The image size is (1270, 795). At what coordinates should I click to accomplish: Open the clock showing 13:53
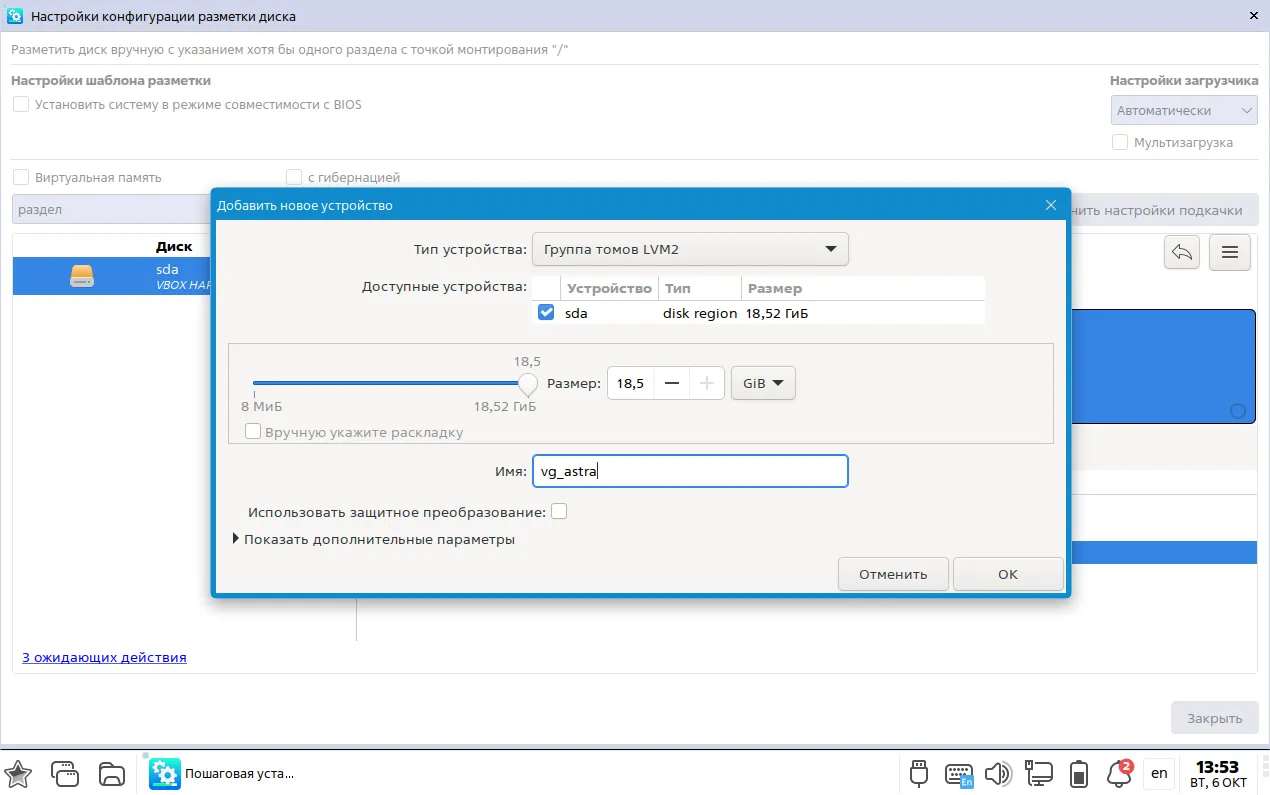(x=1218, y=773)
